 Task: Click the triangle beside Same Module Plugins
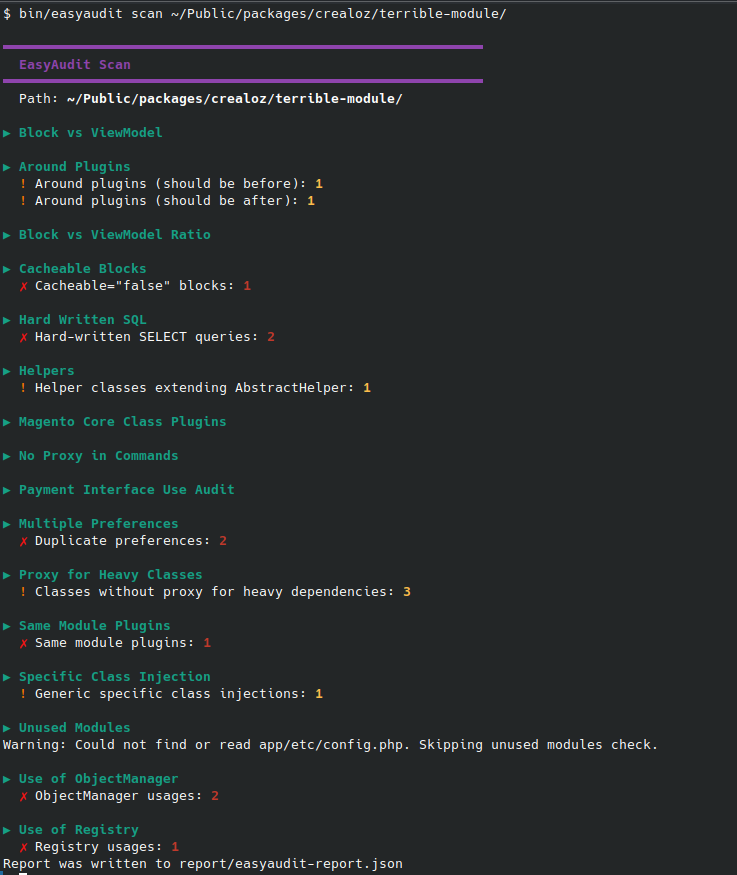click(7, 627)
